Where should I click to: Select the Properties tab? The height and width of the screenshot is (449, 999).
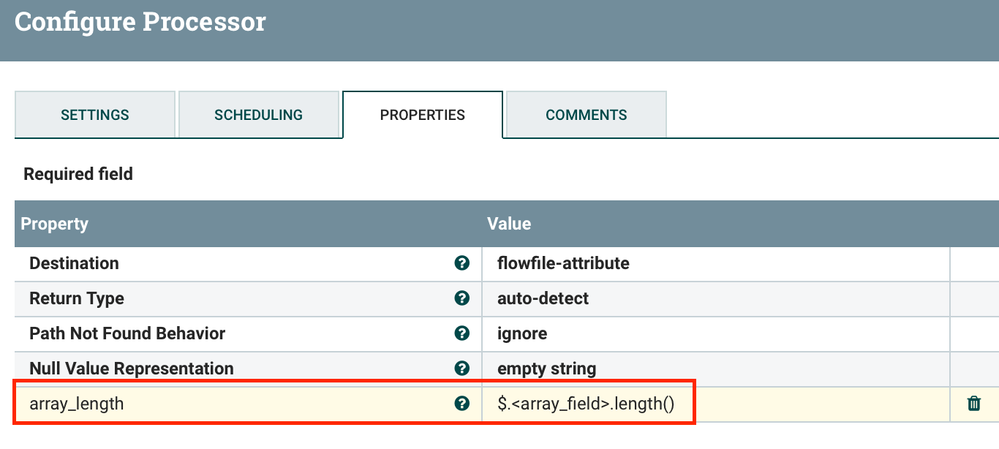point(422,115)
